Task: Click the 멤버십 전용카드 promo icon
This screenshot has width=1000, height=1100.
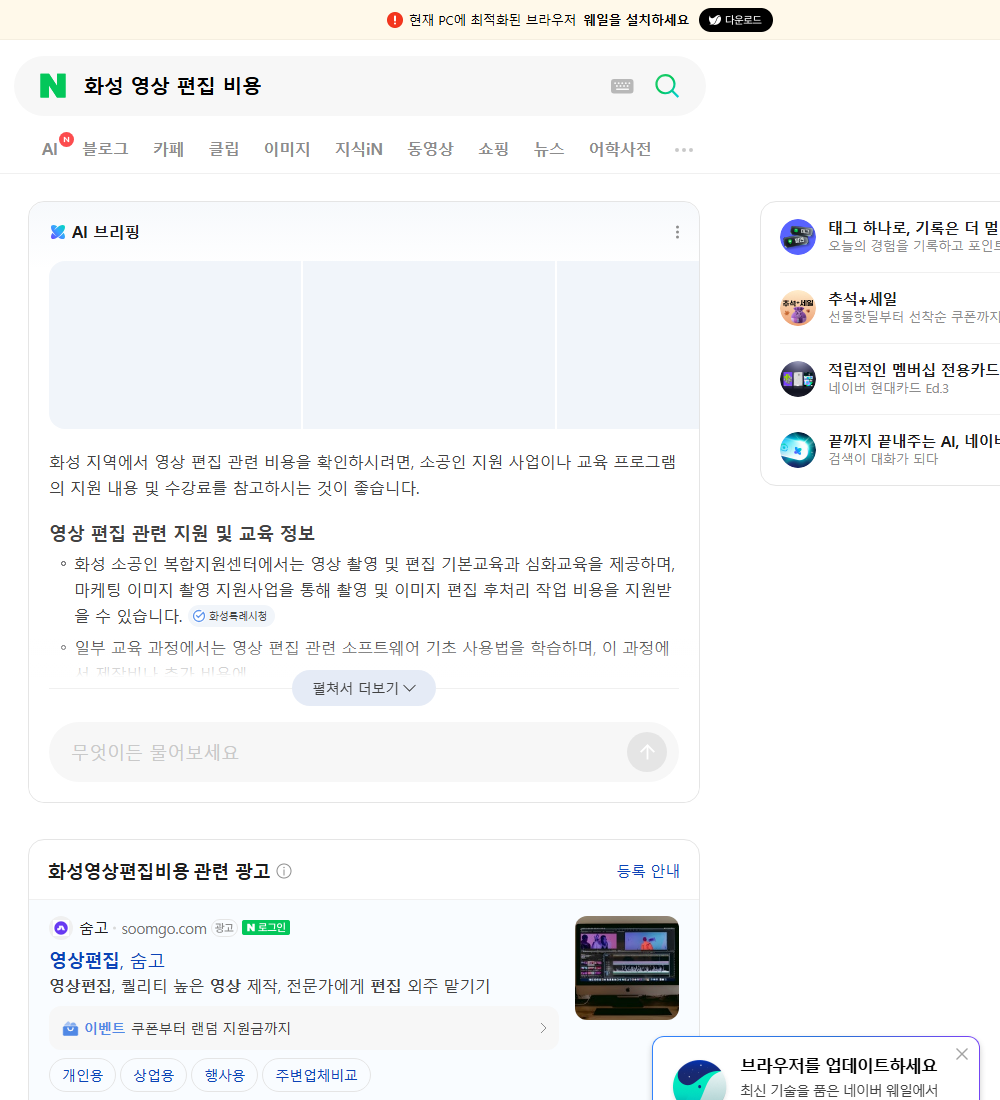Action: pos(798,379)
